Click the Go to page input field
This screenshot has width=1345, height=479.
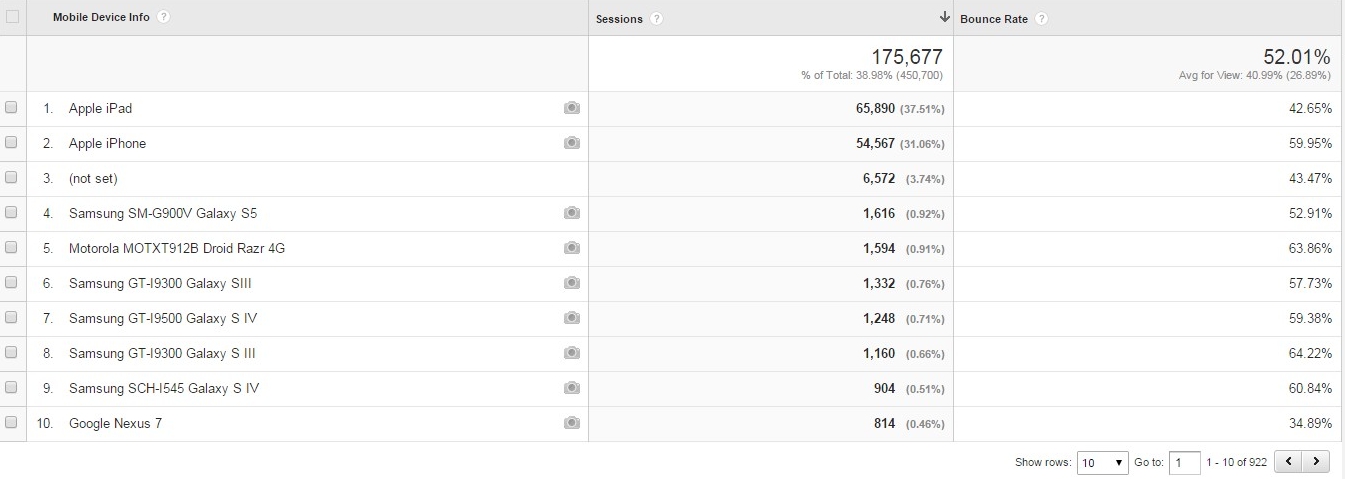1184,463
